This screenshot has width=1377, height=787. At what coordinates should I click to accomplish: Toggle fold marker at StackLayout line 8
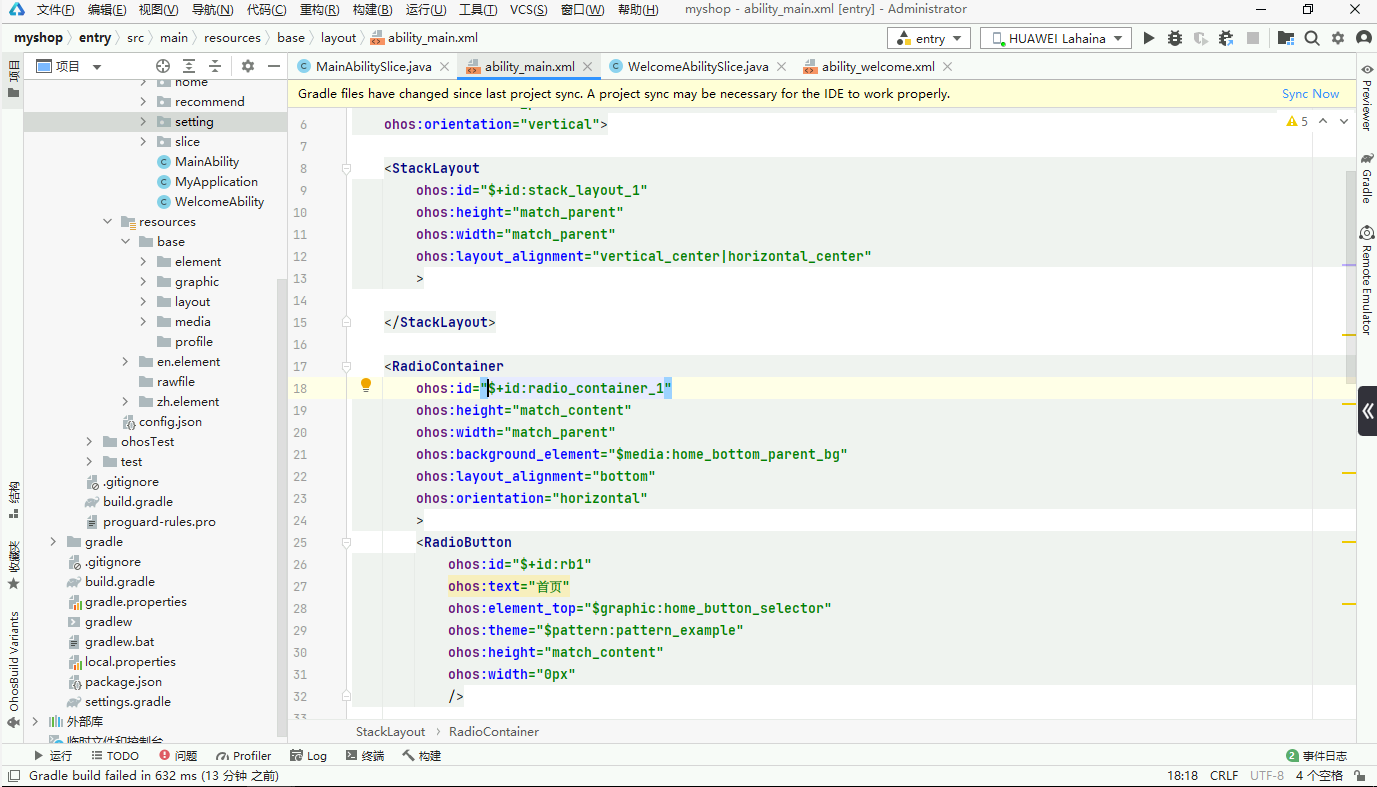coord(346,169)
